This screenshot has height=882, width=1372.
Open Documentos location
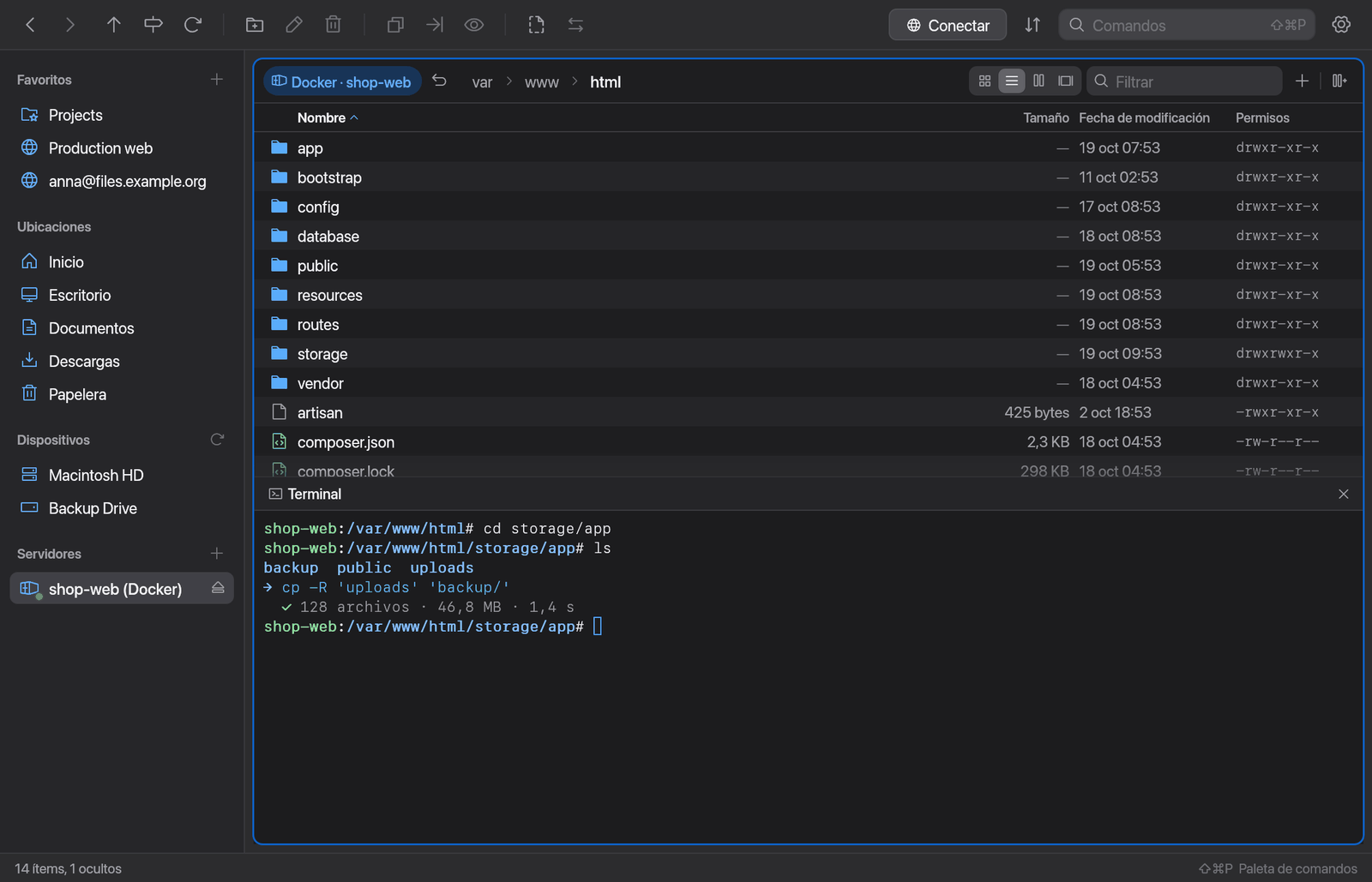(x=122, y=328)
